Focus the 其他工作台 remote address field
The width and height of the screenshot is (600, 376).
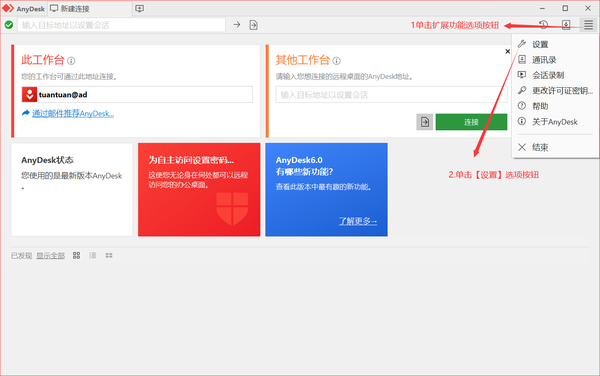(x=391, y=95)
